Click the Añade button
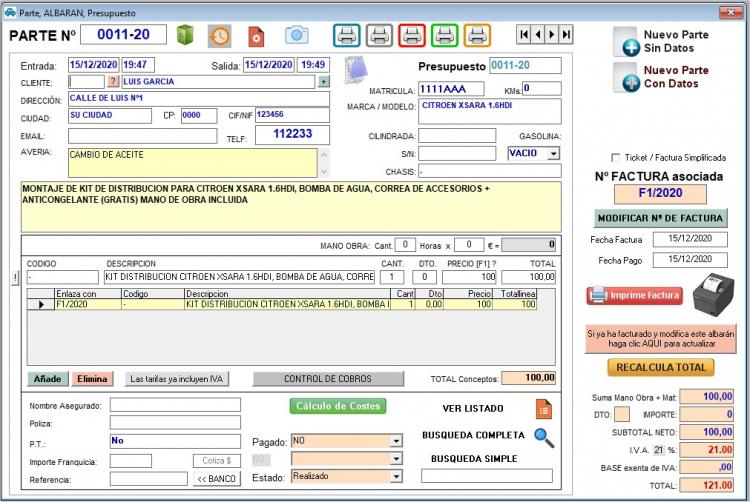 click(48, 379)
